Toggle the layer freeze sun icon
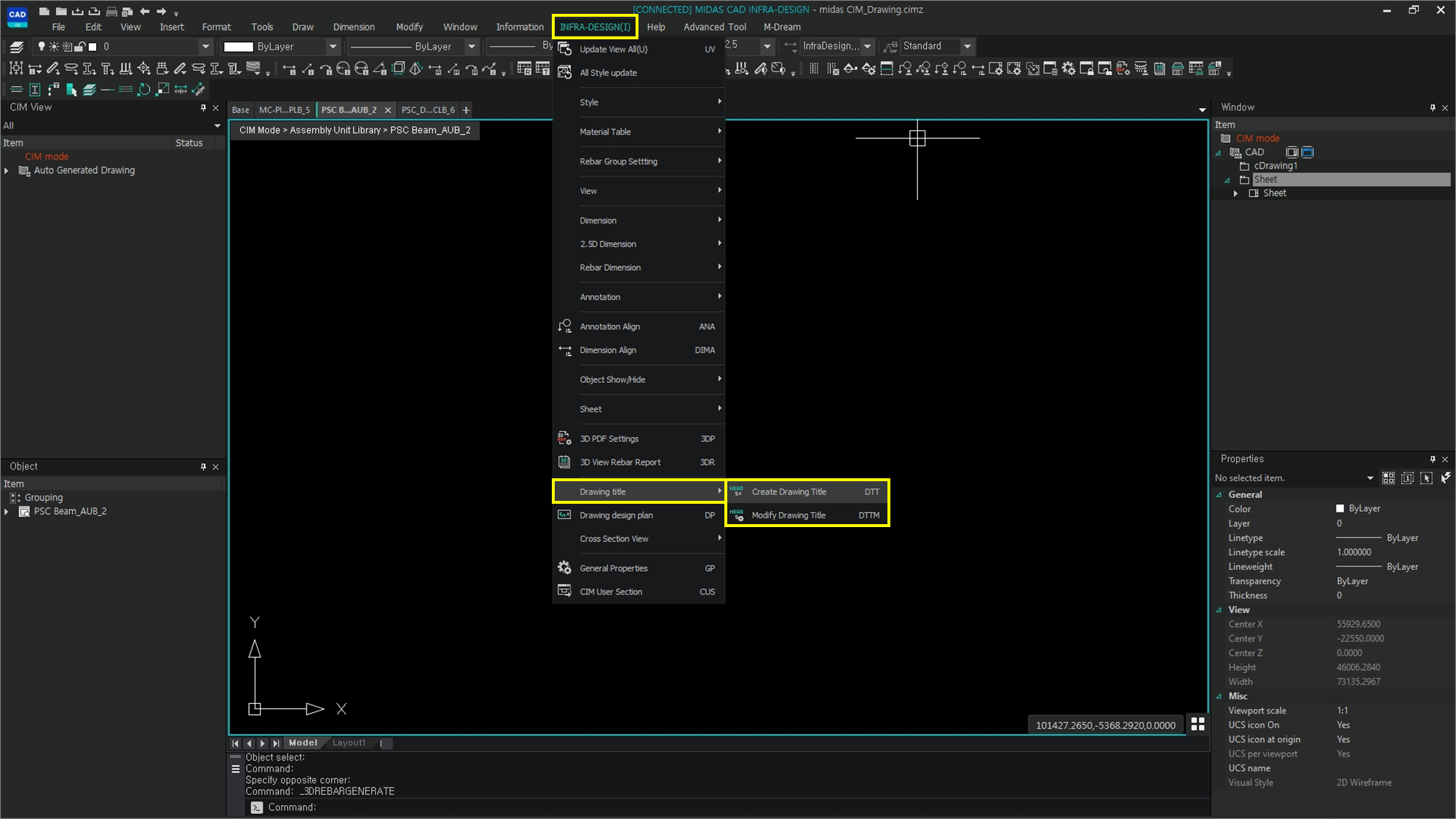 point(54,47)
